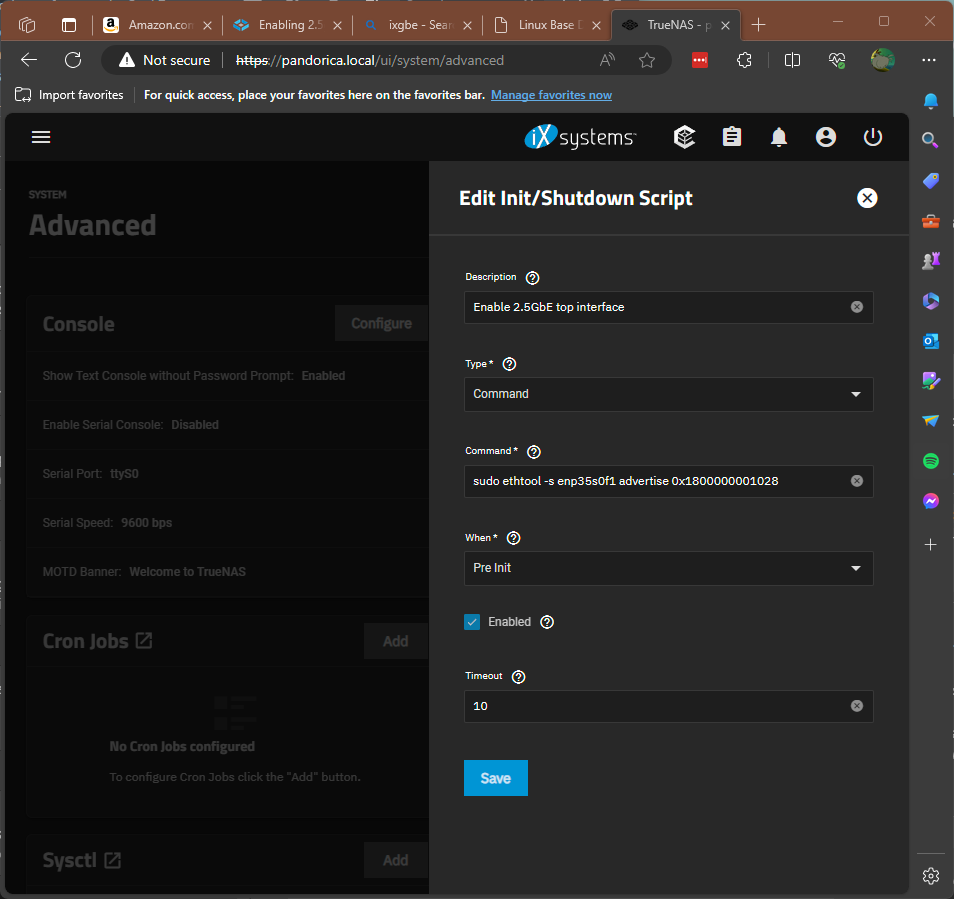
Task: Click Import favorites in the favorites bar
Action: (69, 95)
